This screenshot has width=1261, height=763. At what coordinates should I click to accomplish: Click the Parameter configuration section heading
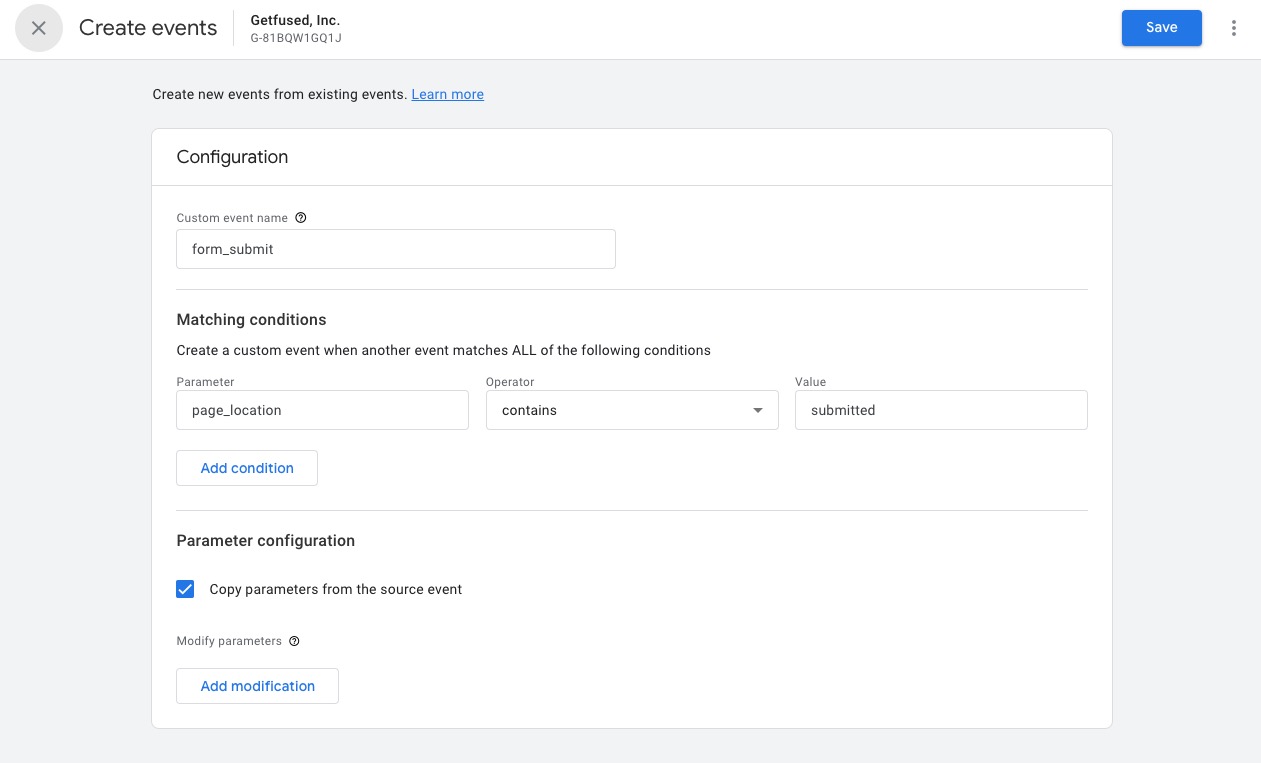(x=265, y=541)
